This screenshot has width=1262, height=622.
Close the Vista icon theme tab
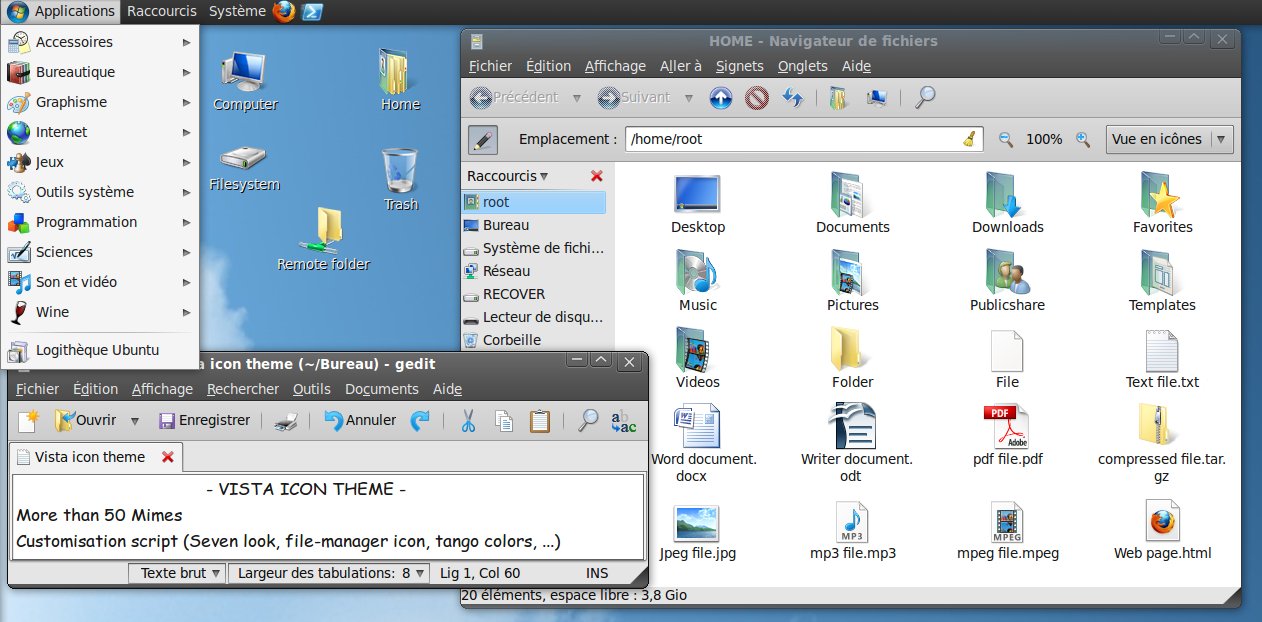tap(167, 457)
